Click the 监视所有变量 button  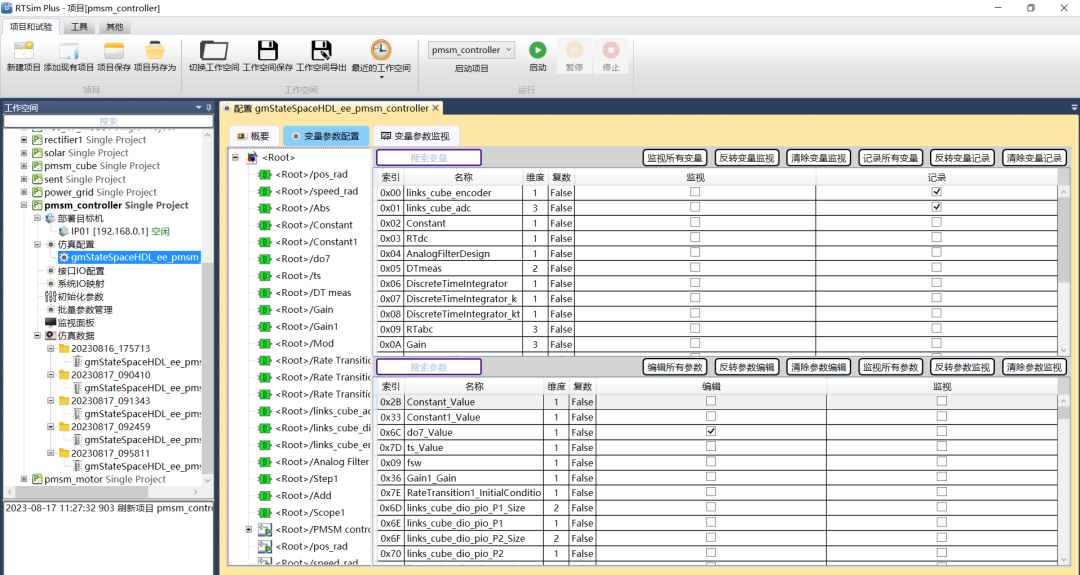pos(675,158)
